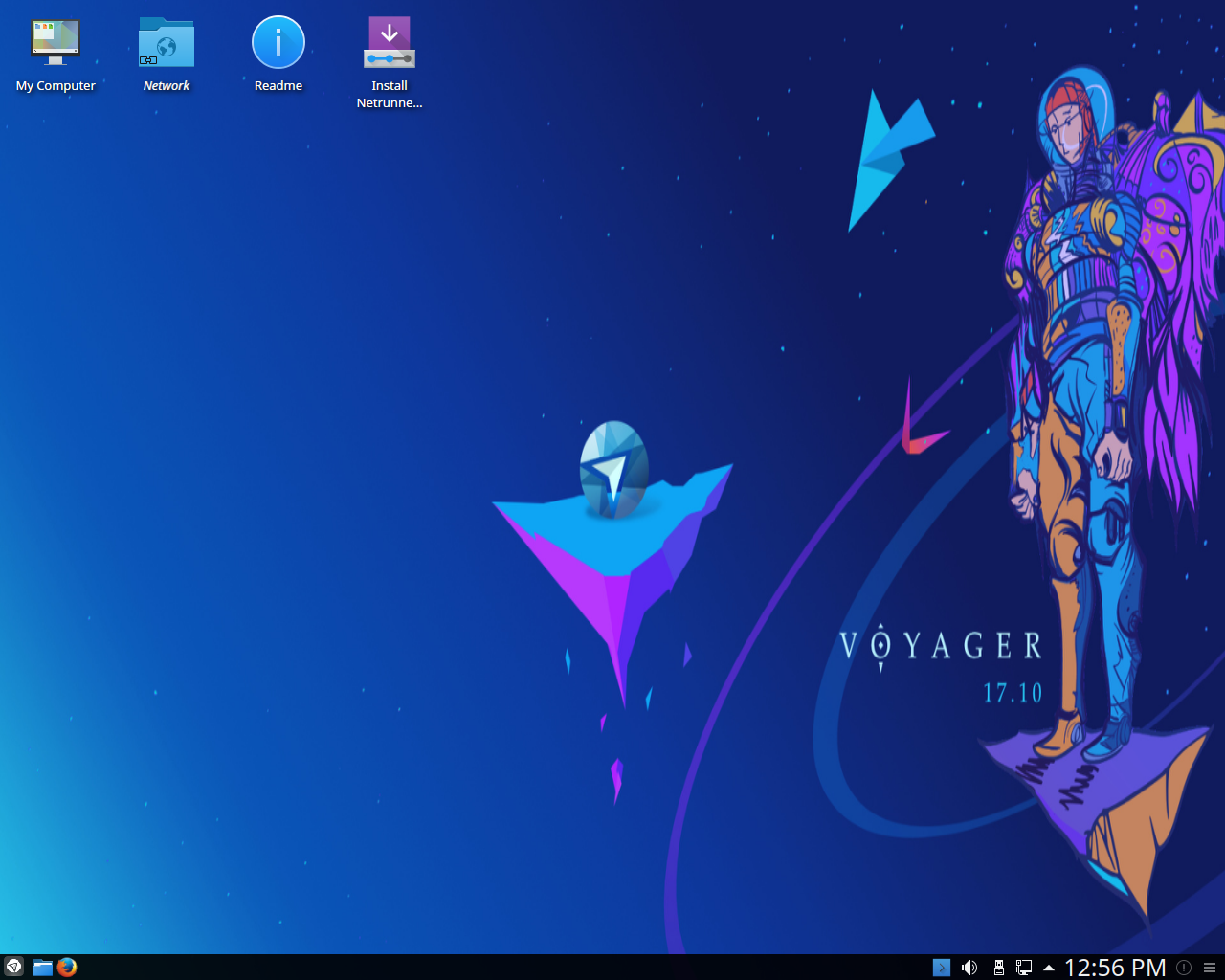Screen dimensions: 1225x980
Task: Open the removable devices notifier icon
Action: coord(998,968)
